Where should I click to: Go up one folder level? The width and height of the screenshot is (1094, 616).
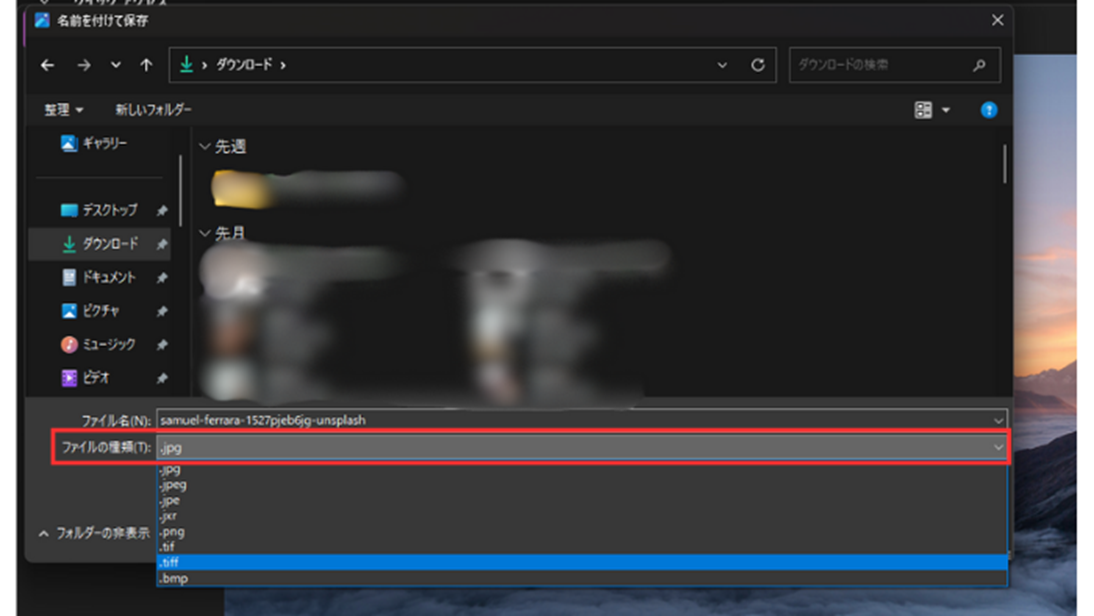click(x=146, y=65)
